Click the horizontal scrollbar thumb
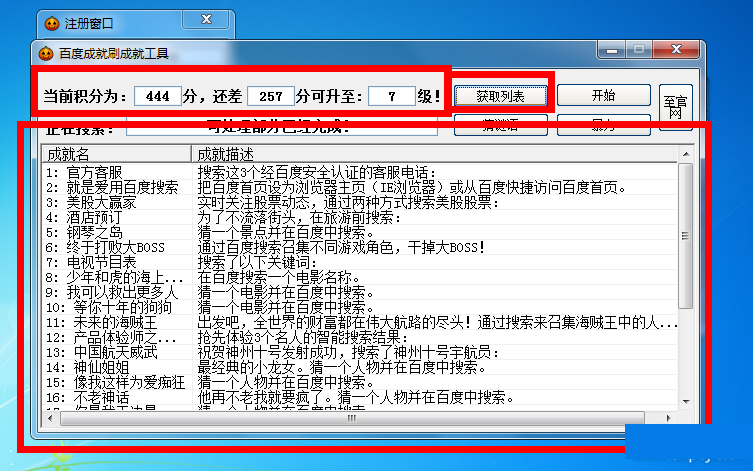This screenshot has height=471, width=753. [x=352, y=418]
